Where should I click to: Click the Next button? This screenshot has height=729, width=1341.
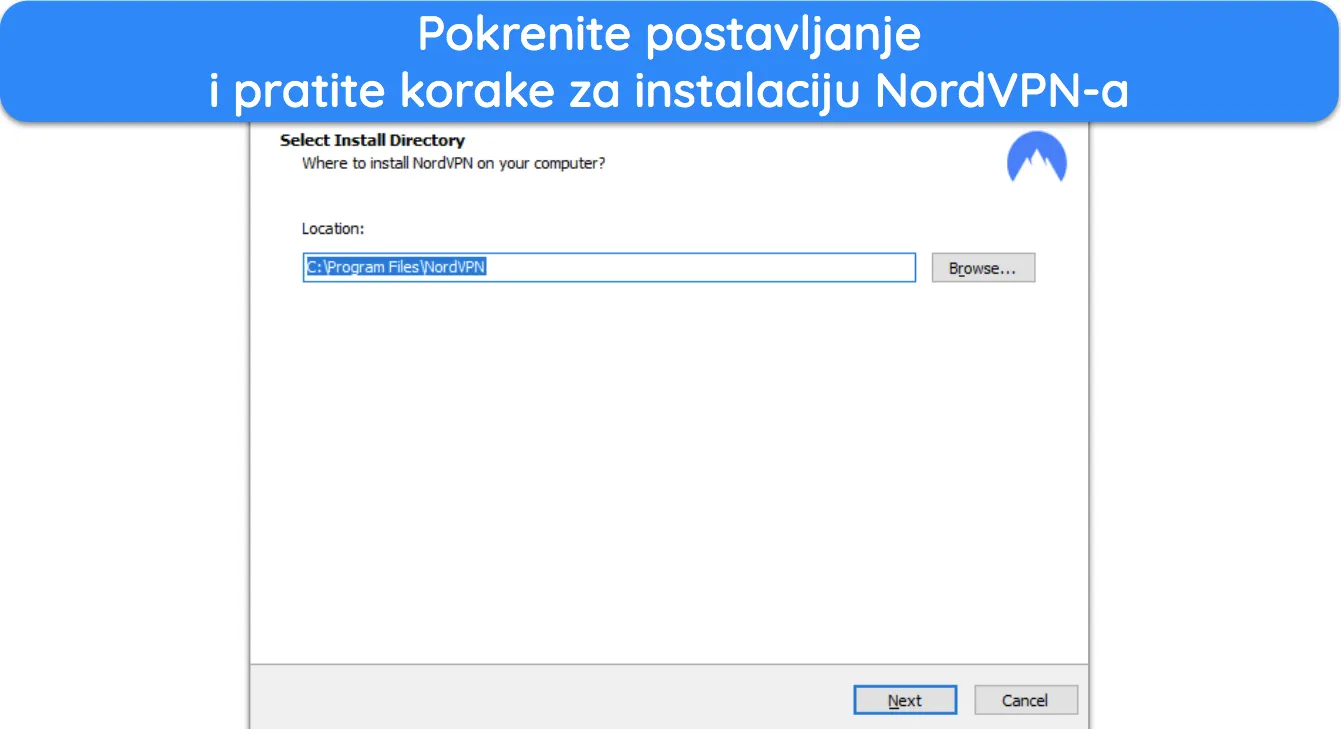(x=905, y=700)
